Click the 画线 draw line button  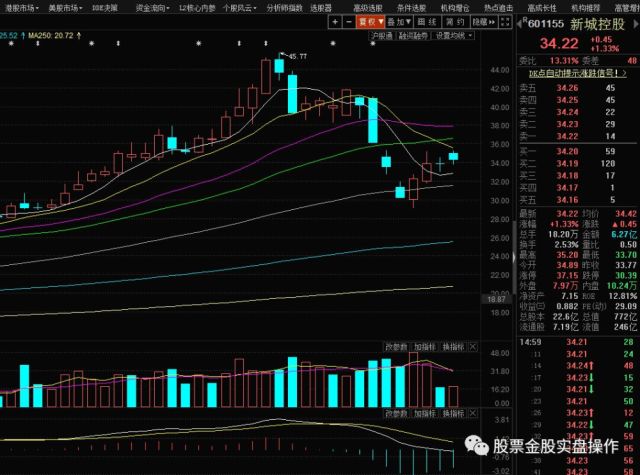[428, 22]
